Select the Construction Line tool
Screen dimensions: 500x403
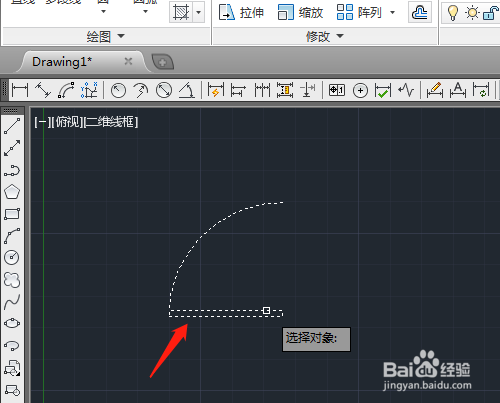point(12,148)
